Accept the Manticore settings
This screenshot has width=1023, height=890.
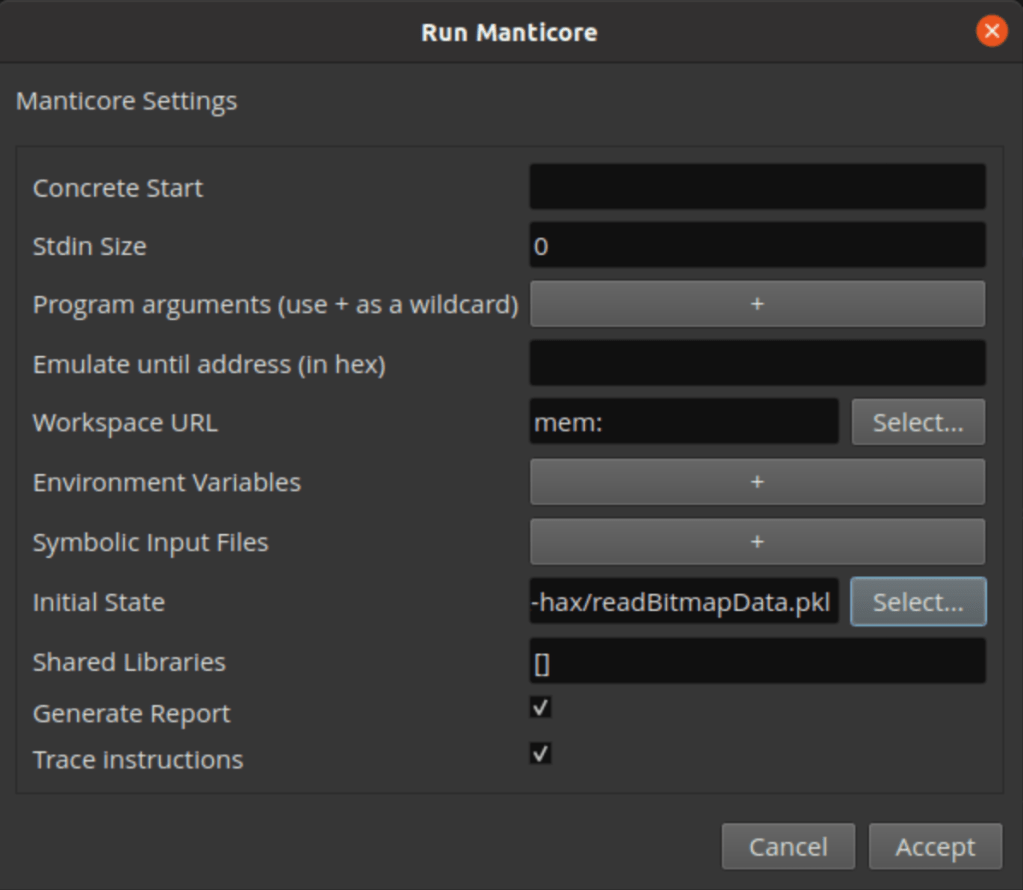pyautogui.click(x=935, y=847)
